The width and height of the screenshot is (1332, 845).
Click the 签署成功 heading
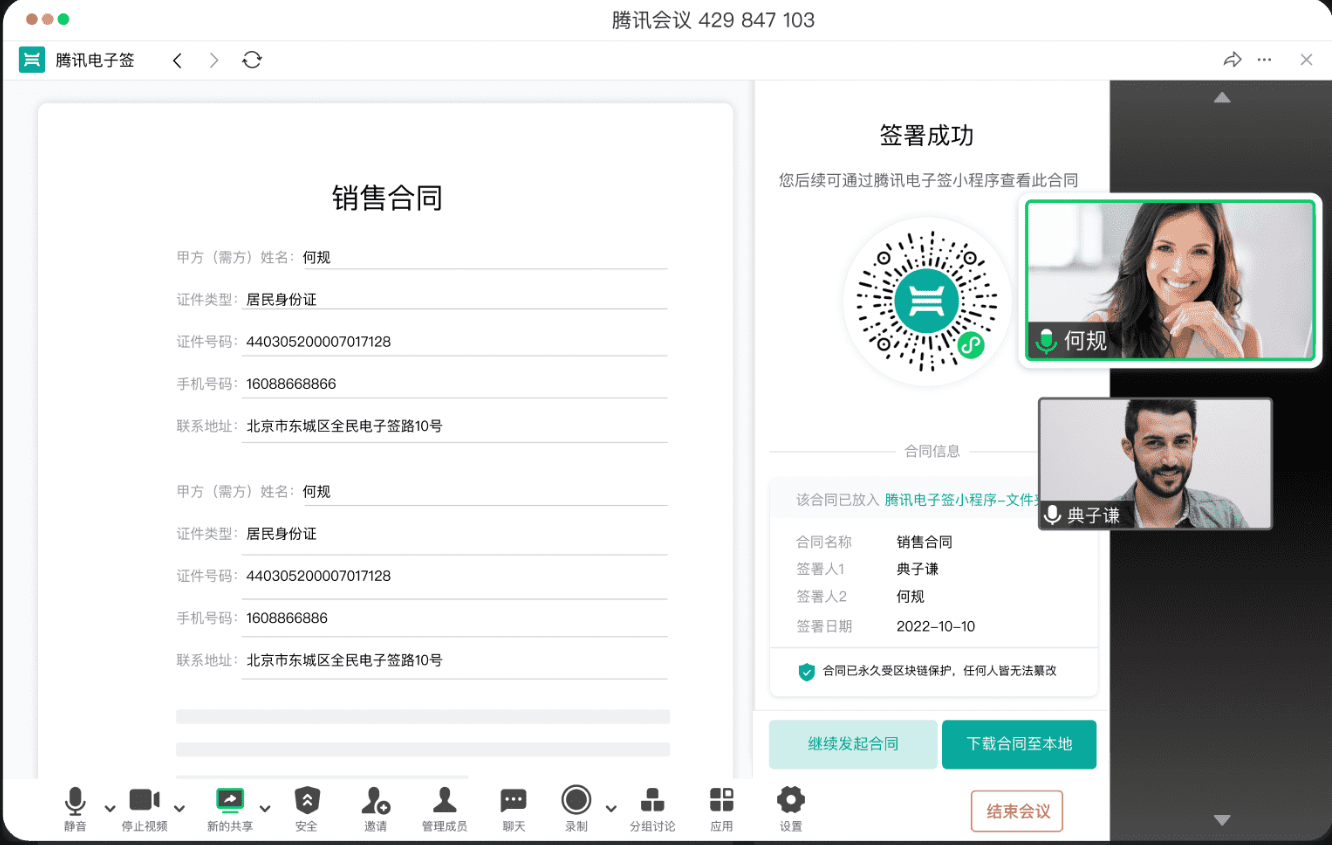point(927,136)
